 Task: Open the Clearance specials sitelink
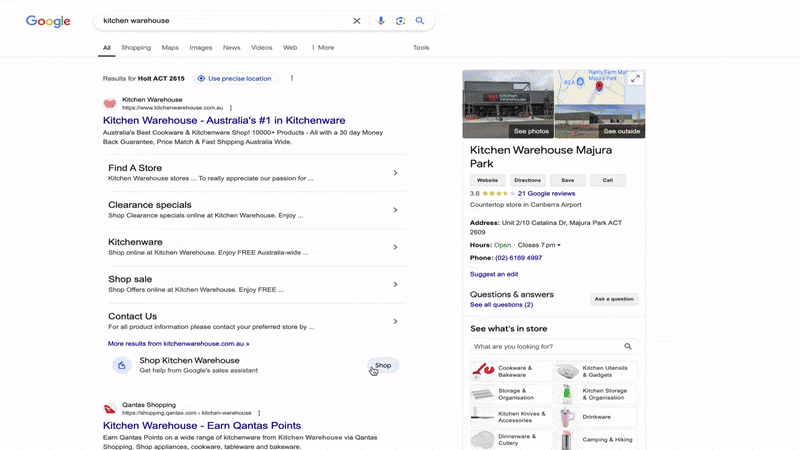tap(149, 205)
